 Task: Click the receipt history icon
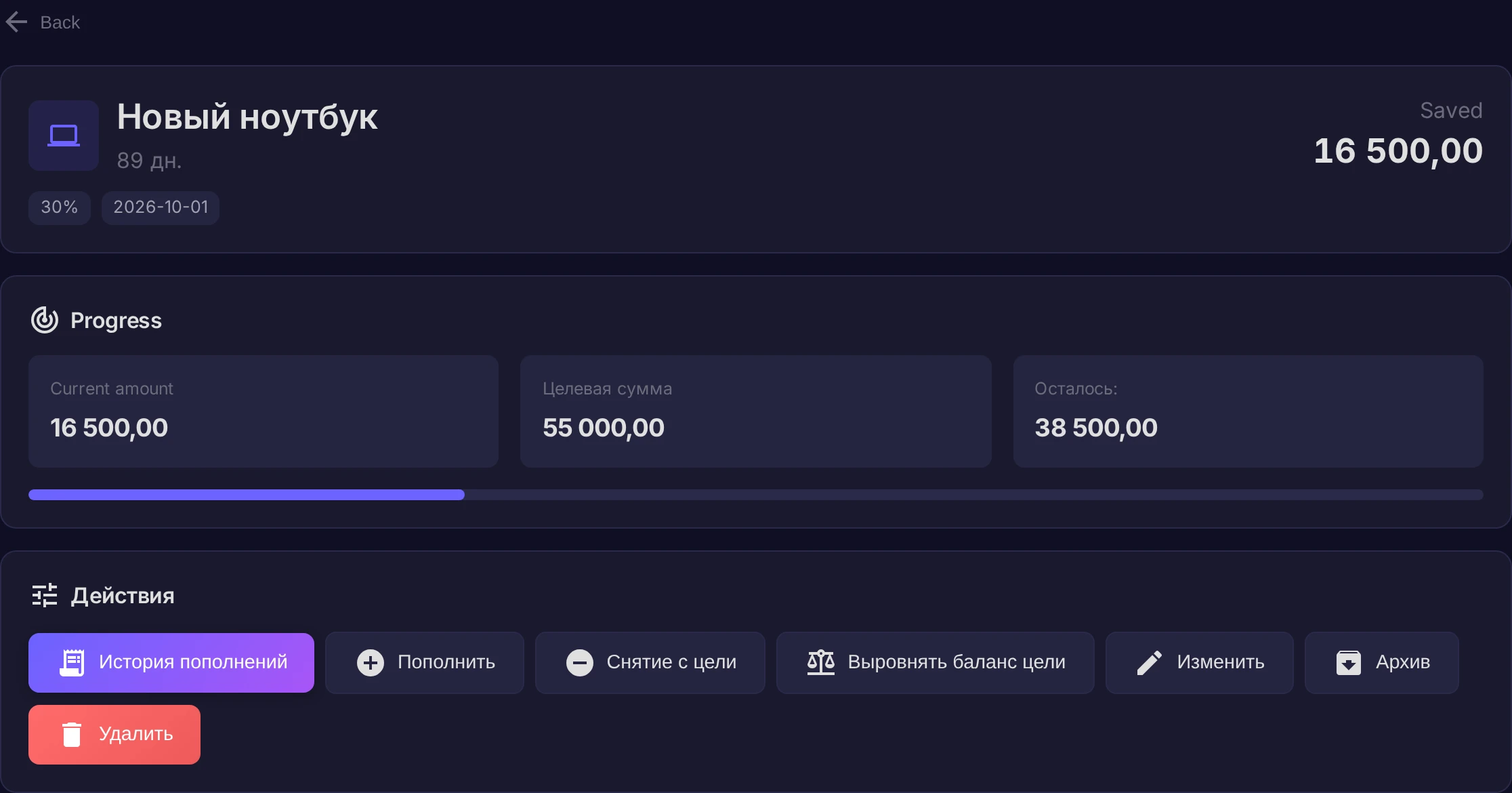coord(72,662)
